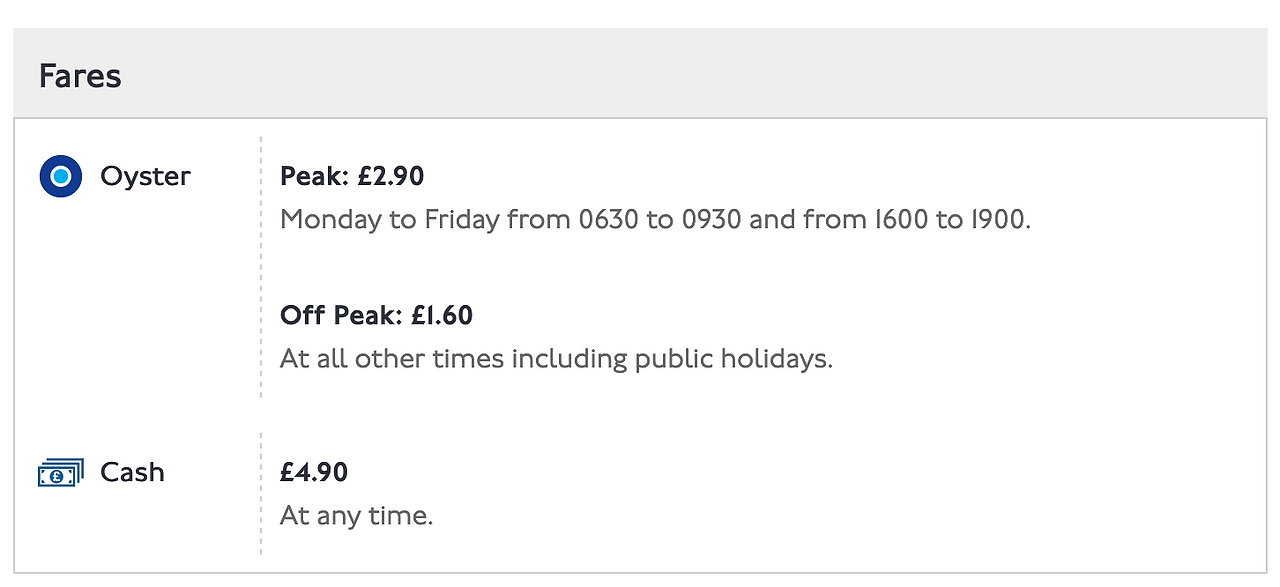Click the £2.90 peak fare price
This screenshot has height=587, width=1280.
pyautogui.click(x=391, y=177)
